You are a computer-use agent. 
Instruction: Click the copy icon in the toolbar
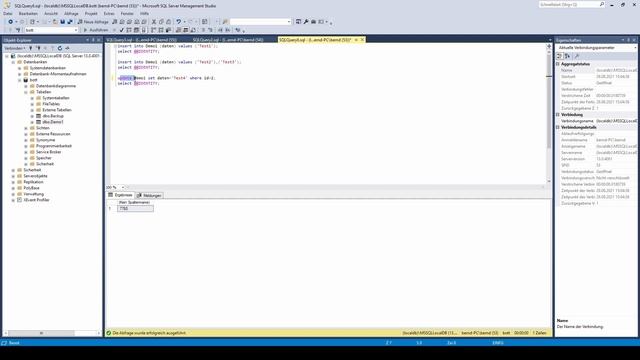pos(161,22)
